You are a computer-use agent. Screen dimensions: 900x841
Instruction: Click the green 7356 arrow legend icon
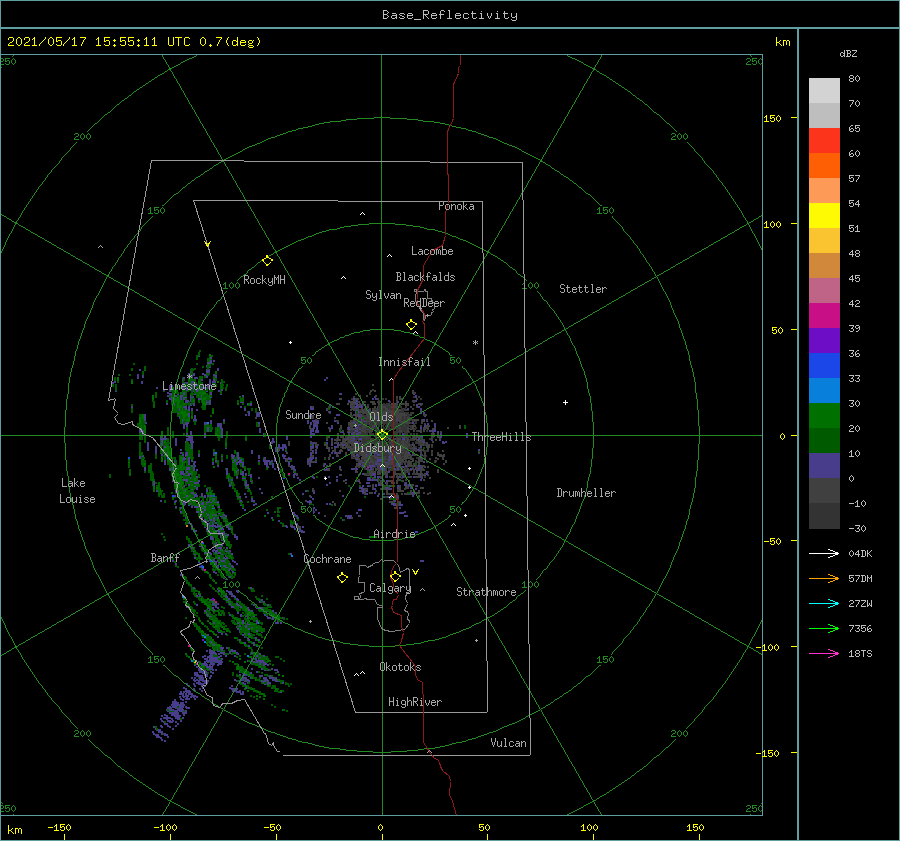point(824,629)
